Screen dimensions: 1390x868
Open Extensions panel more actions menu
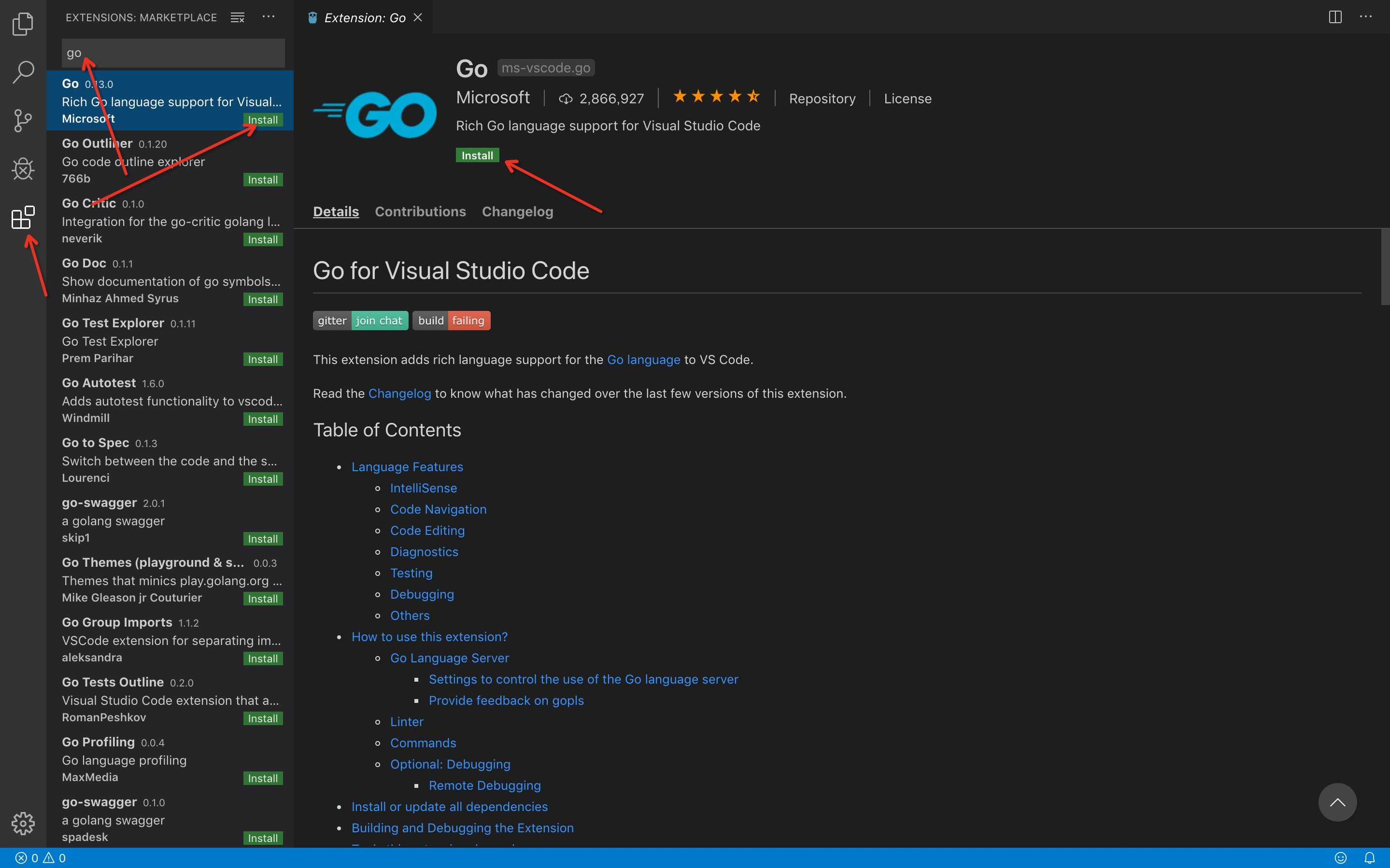click(269, 17)
